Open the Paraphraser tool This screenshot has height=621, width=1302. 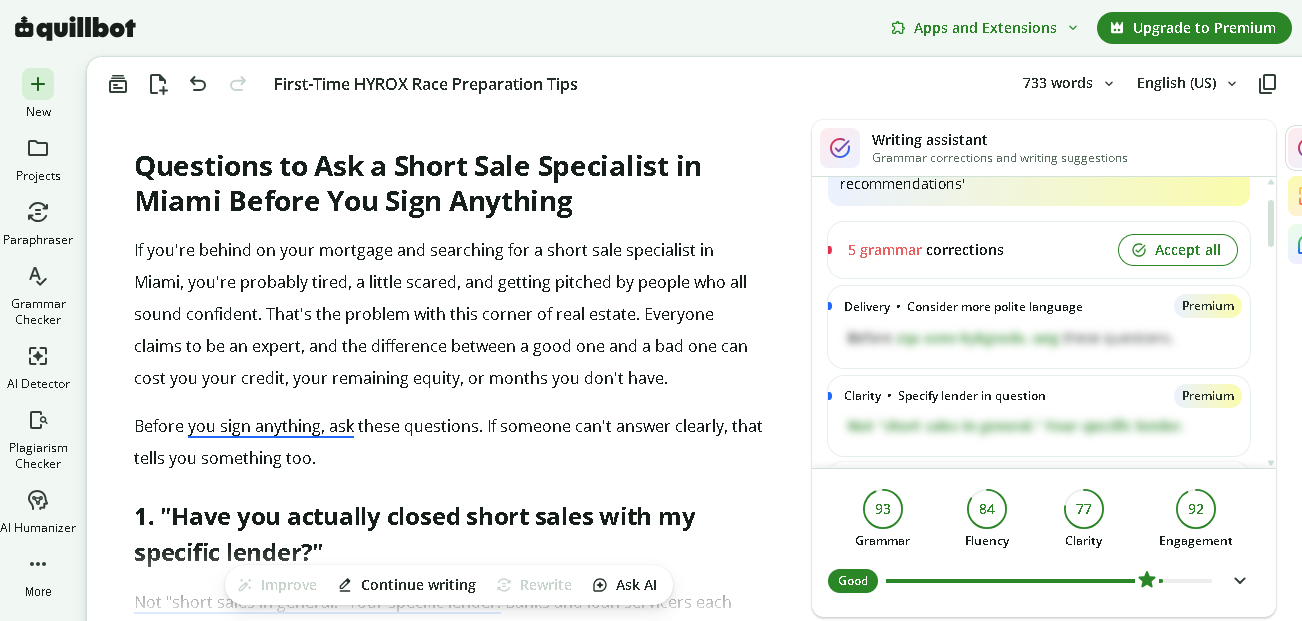(x=38, y=212)
